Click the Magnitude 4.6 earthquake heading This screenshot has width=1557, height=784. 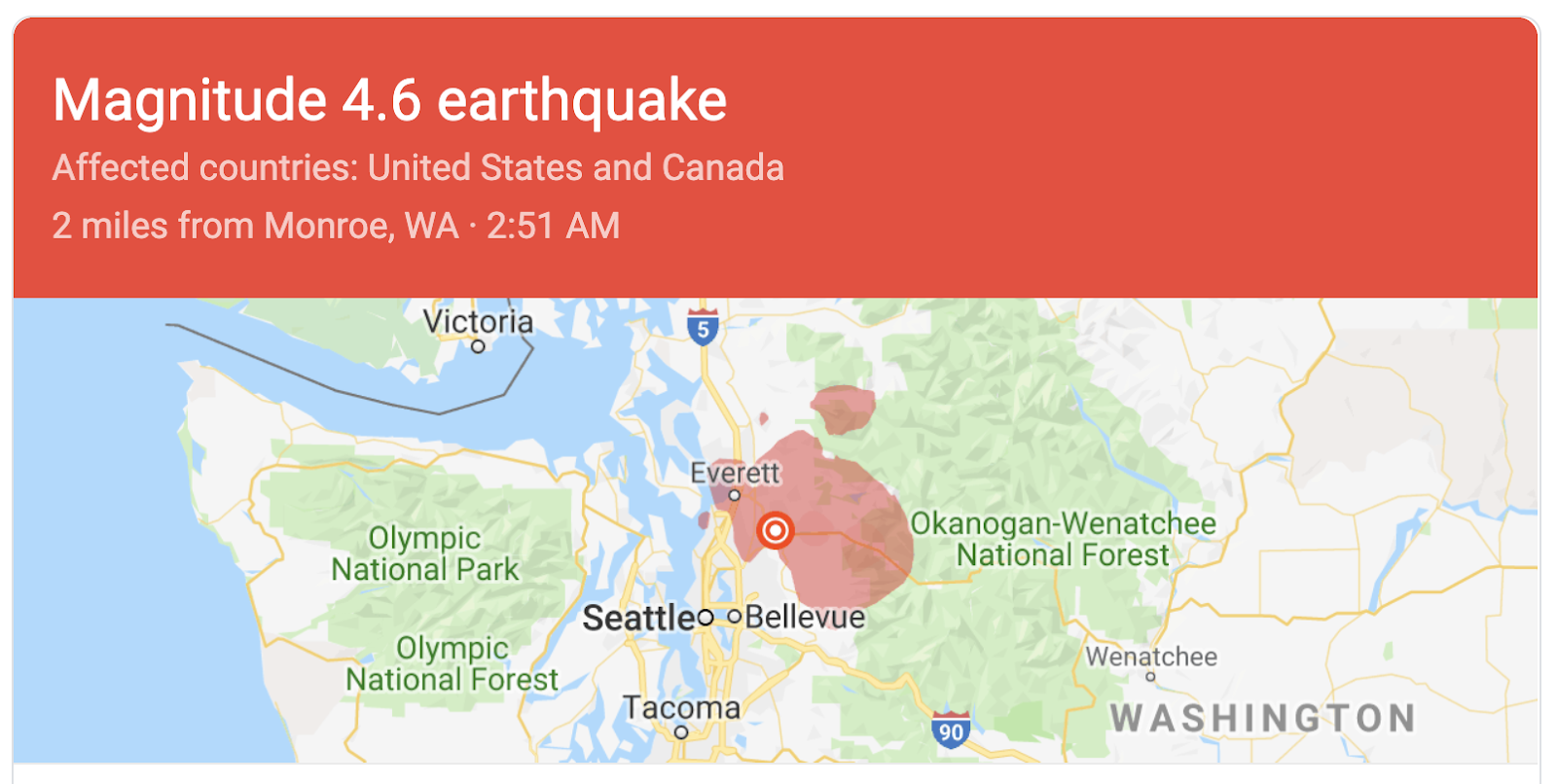click(390, 100)
